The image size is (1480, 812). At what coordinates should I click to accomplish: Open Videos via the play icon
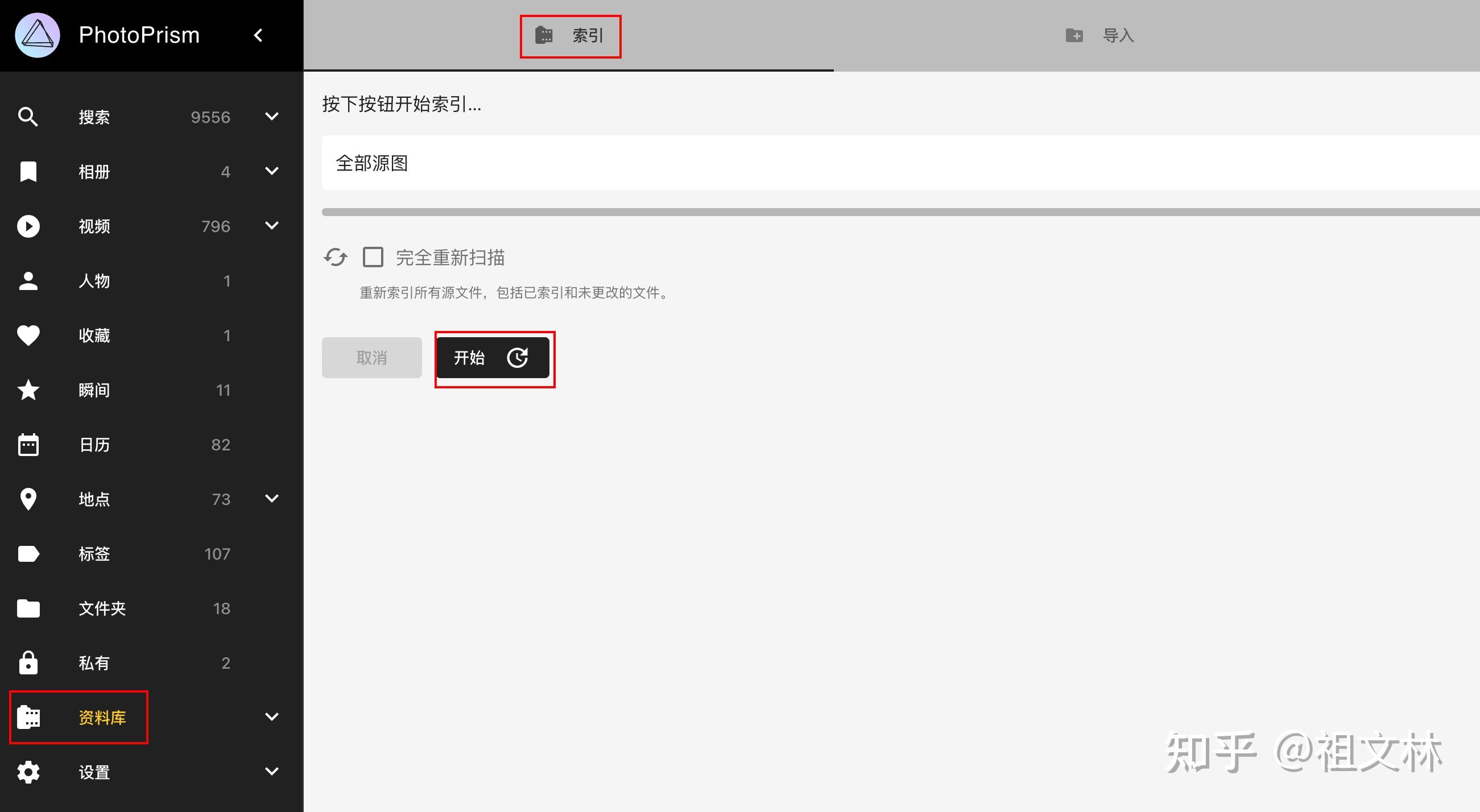(28, 226)
